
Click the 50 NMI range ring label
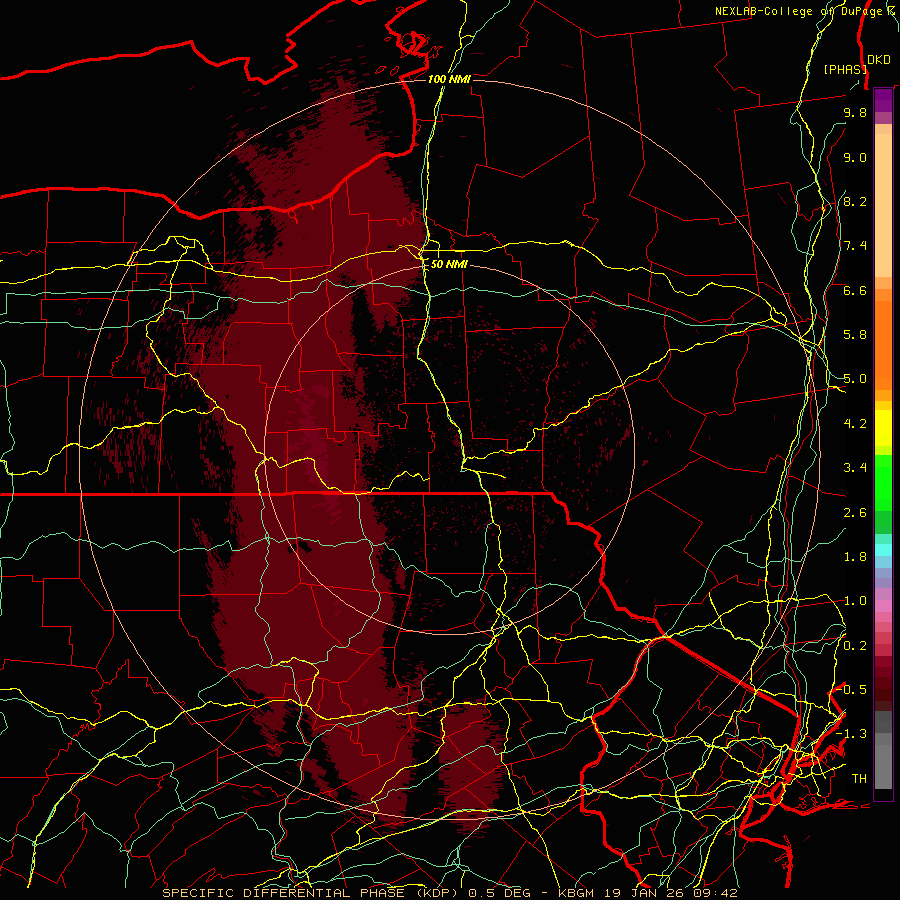coord(449,264)
